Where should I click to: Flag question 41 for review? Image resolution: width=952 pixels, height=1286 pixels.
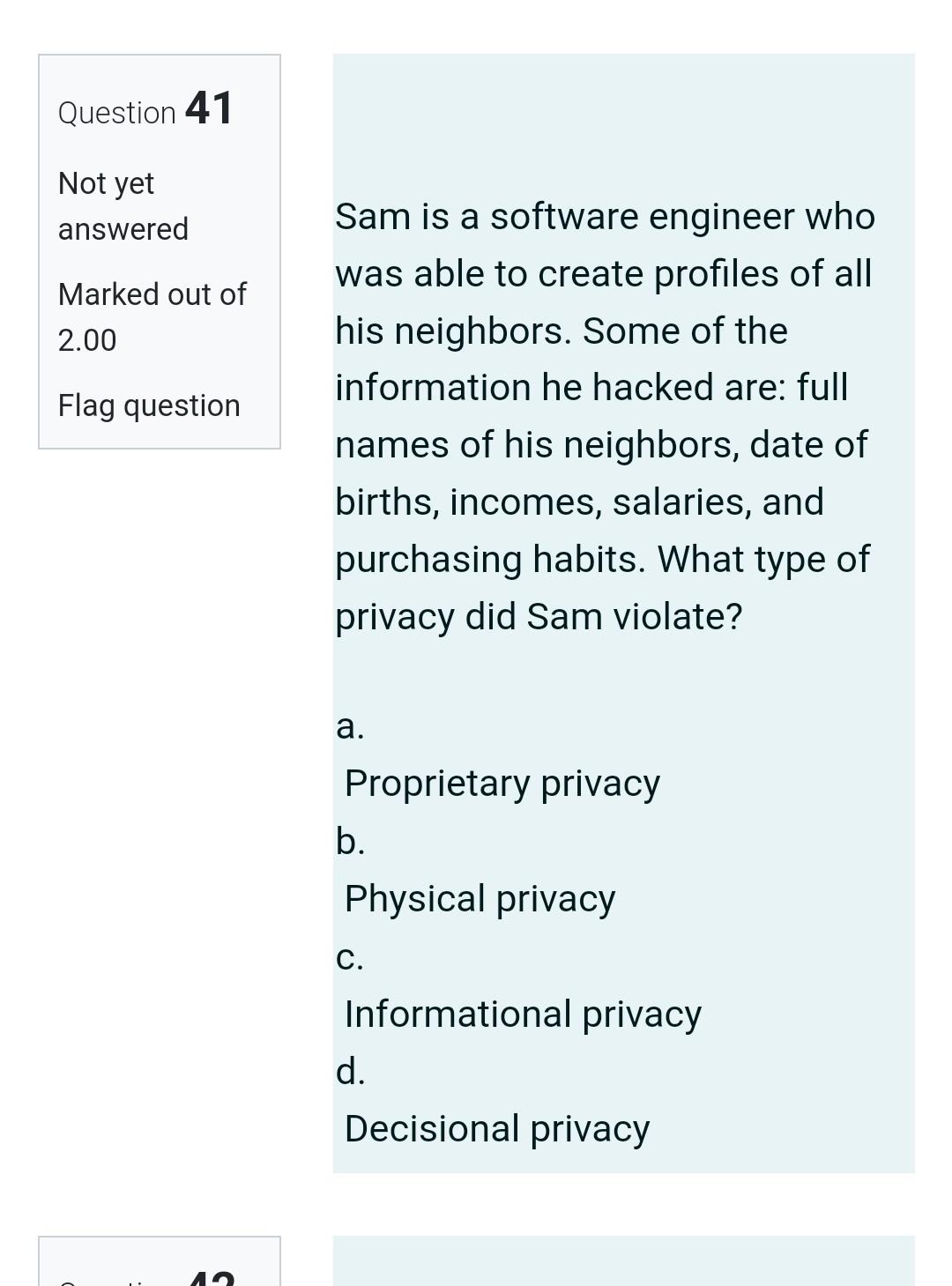[x=149, y=405]
